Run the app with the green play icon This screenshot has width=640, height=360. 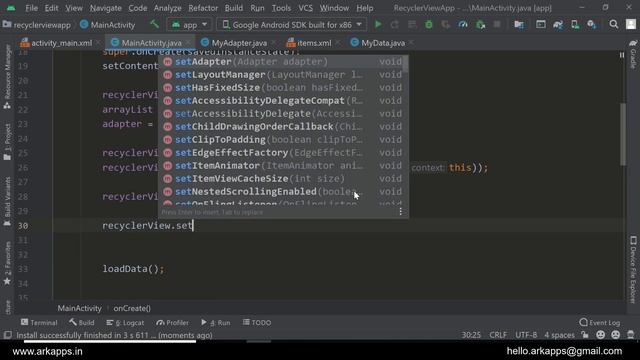(x=378, y=25)
